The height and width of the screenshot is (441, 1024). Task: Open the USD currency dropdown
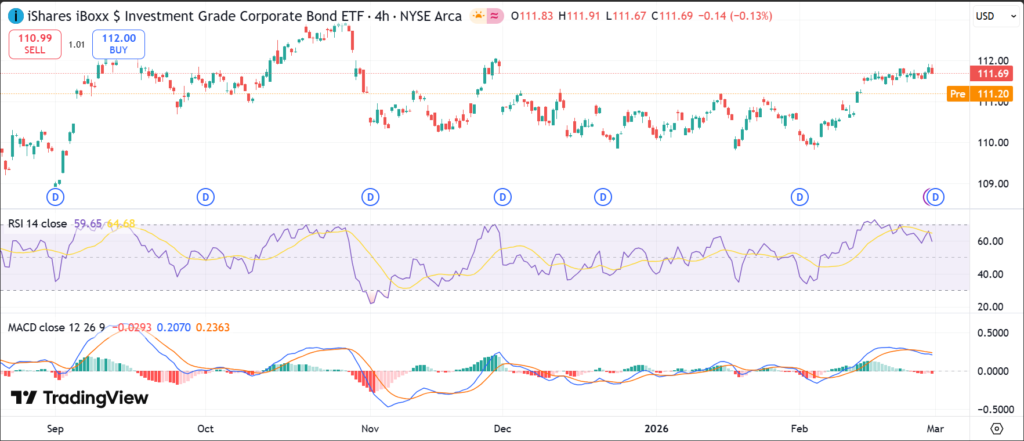coord(995,16)
